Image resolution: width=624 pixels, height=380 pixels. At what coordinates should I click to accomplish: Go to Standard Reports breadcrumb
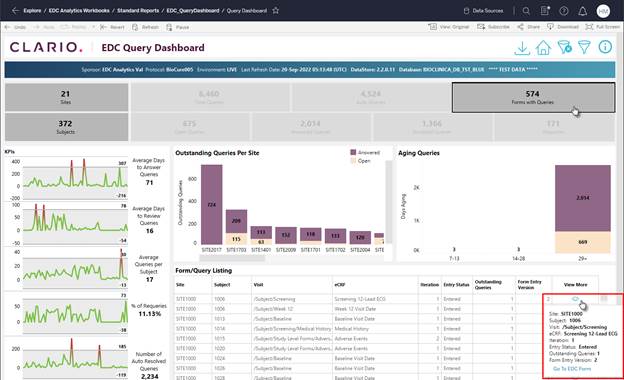138,11
